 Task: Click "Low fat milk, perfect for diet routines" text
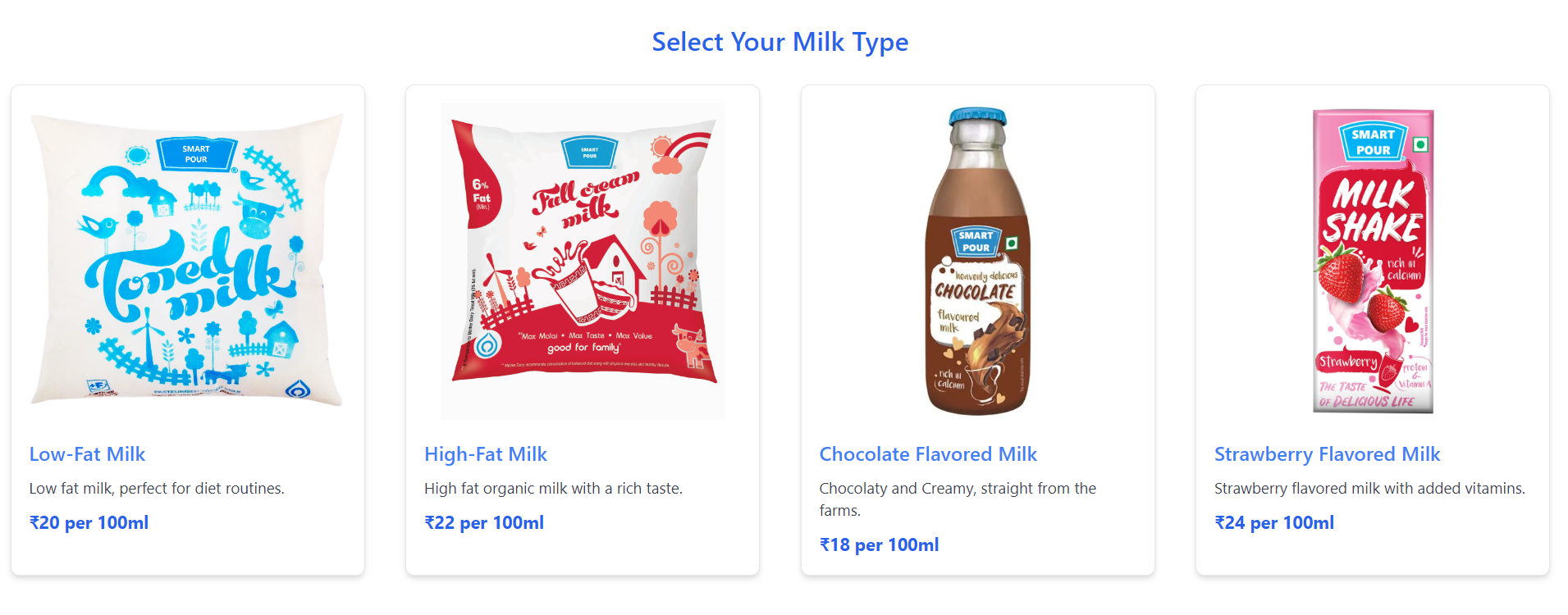pos(157,489)
